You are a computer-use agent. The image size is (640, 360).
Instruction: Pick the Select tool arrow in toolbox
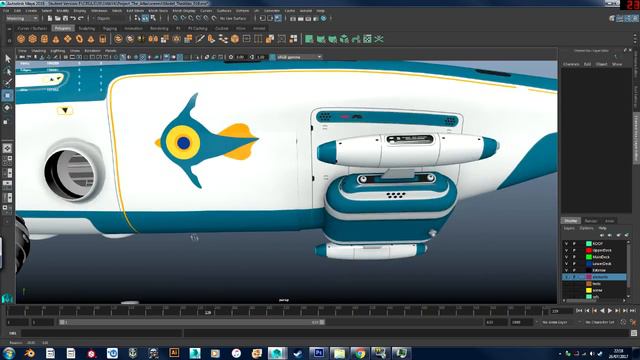[x=7, y=58]
